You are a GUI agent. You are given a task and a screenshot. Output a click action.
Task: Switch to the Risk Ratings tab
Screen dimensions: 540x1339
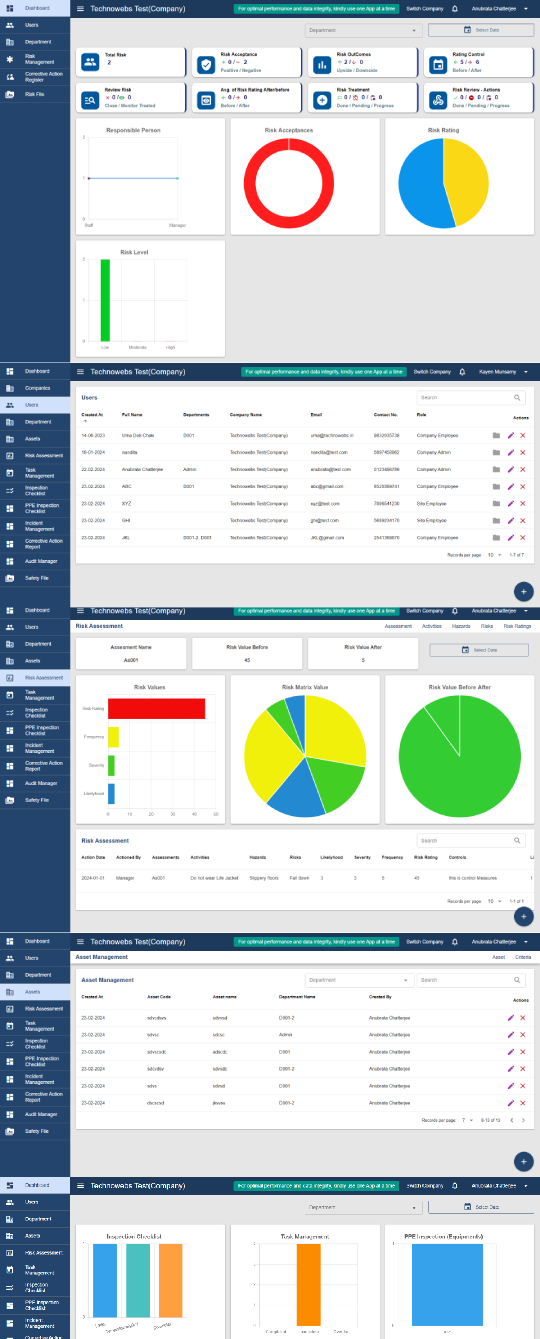tap(517, 626)
